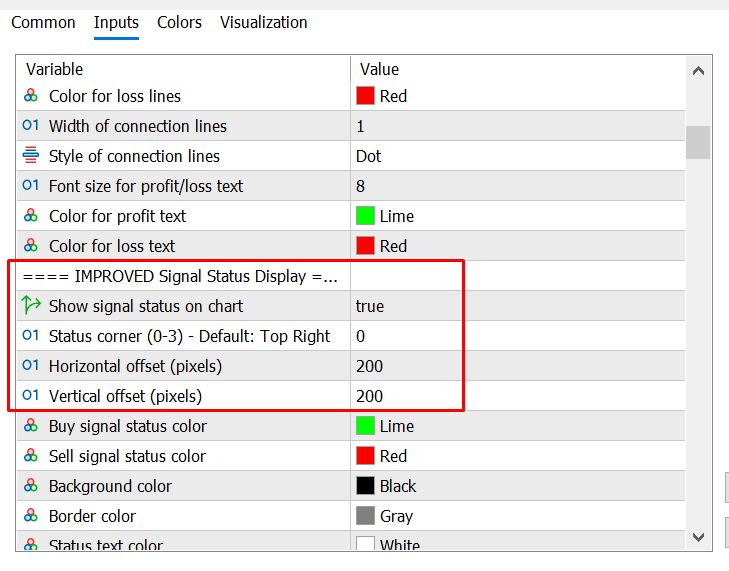Select the 'Buy signal status color' label
Screen dimensions: 729x571
(x=128, y=426)
